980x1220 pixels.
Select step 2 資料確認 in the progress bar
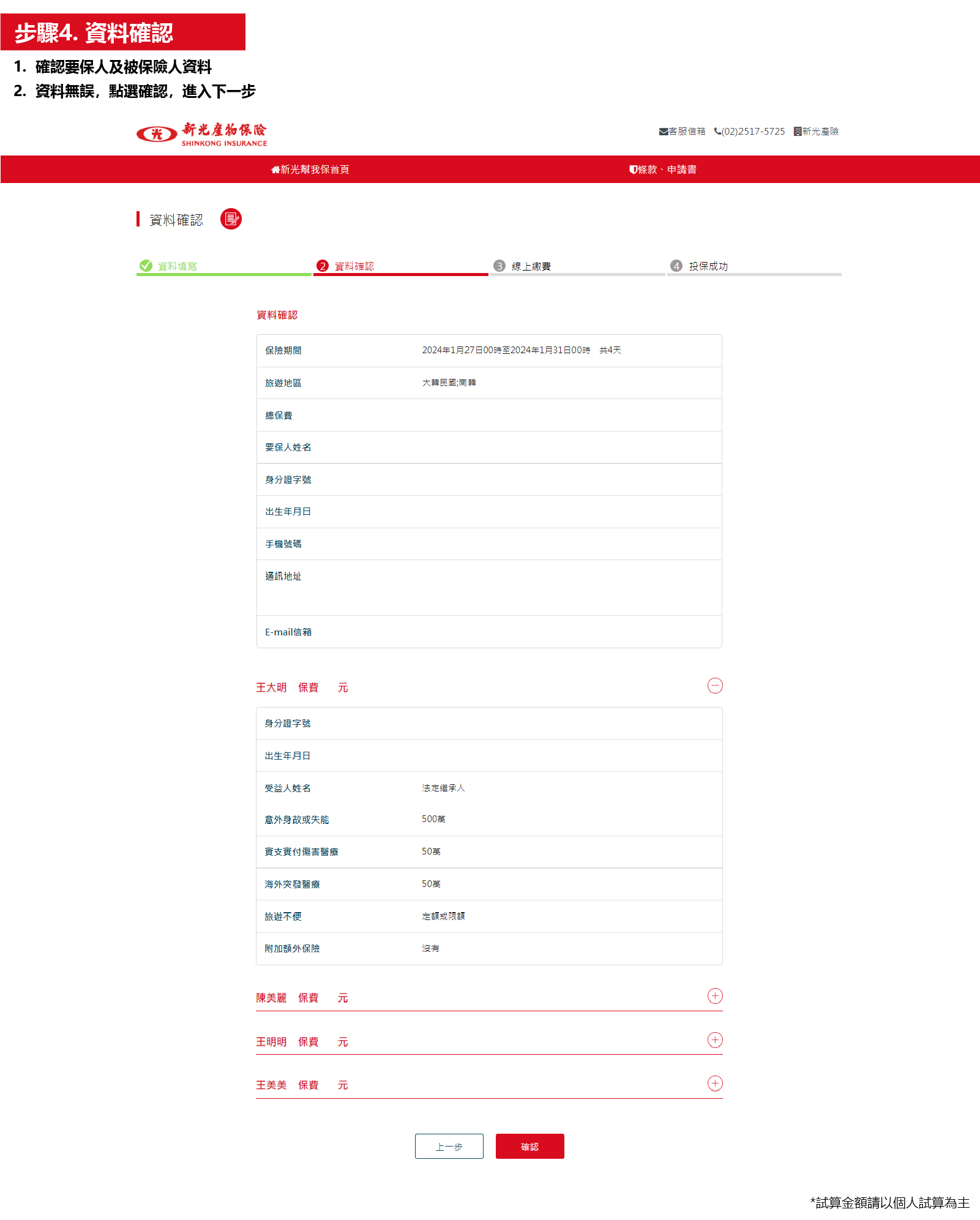401,267
